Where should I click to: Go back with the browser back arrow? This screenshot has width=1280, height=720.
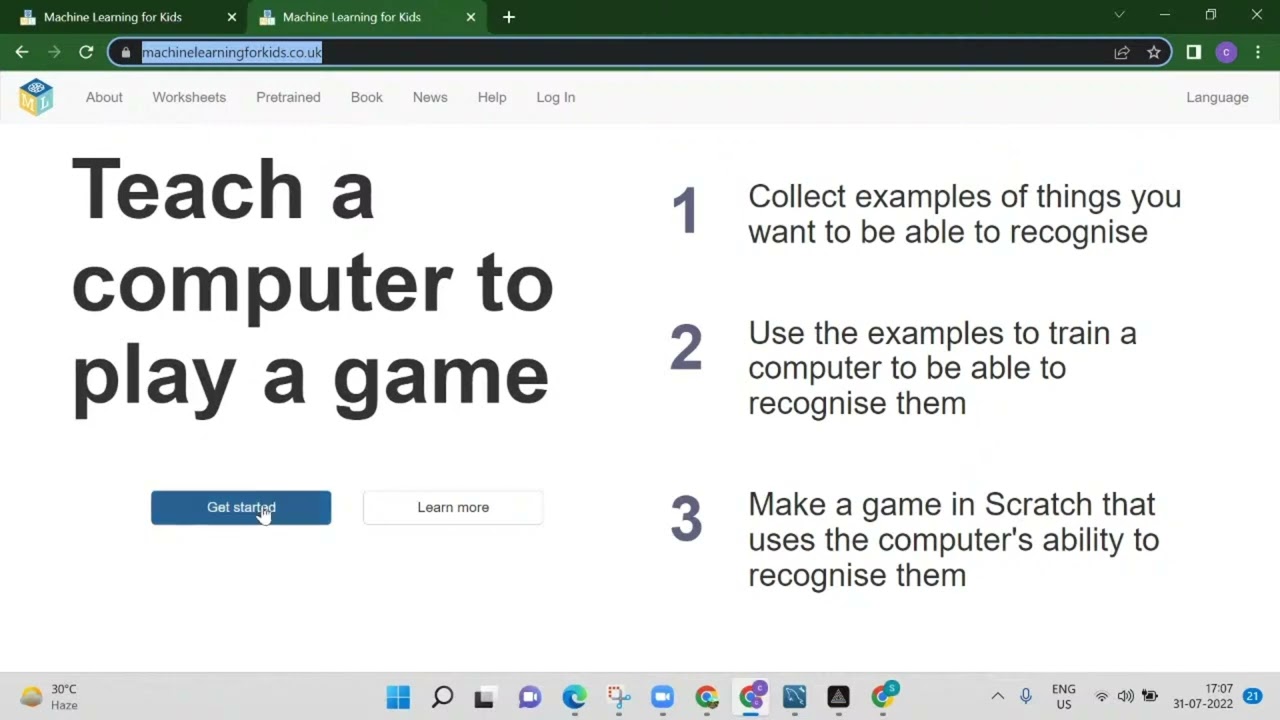[22, 52]
